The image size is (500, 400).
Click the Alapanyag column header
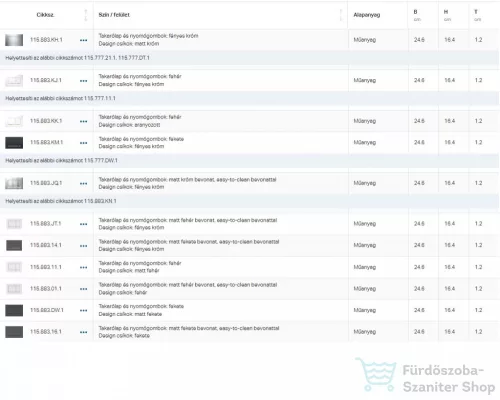[x=367, y=15]
